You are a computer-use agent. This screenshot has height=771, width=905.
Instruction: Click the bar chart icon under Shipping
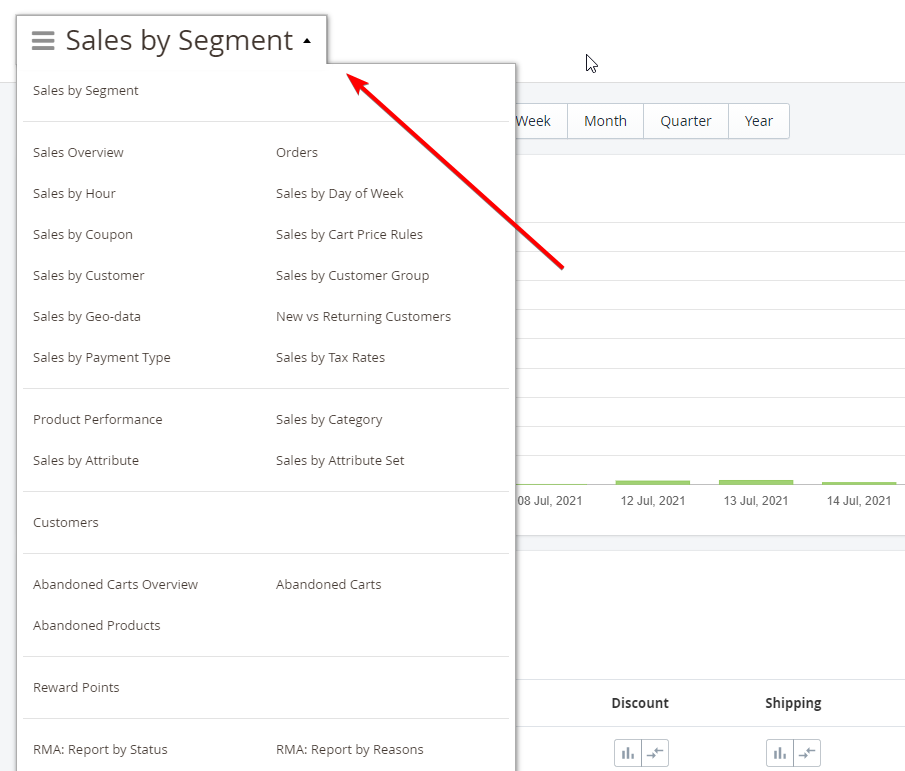pyautogui.click(x=780, y=753)
